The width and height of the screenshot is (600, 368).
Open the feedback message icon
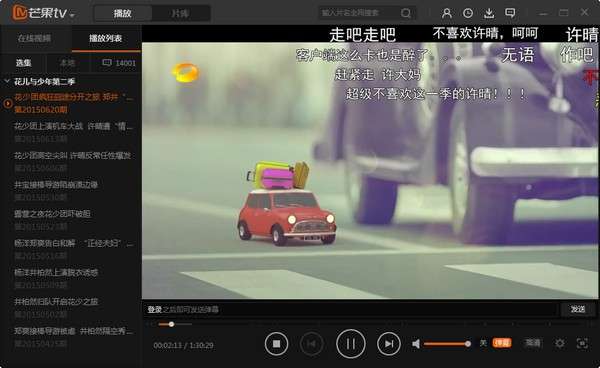tap(510, 13)
